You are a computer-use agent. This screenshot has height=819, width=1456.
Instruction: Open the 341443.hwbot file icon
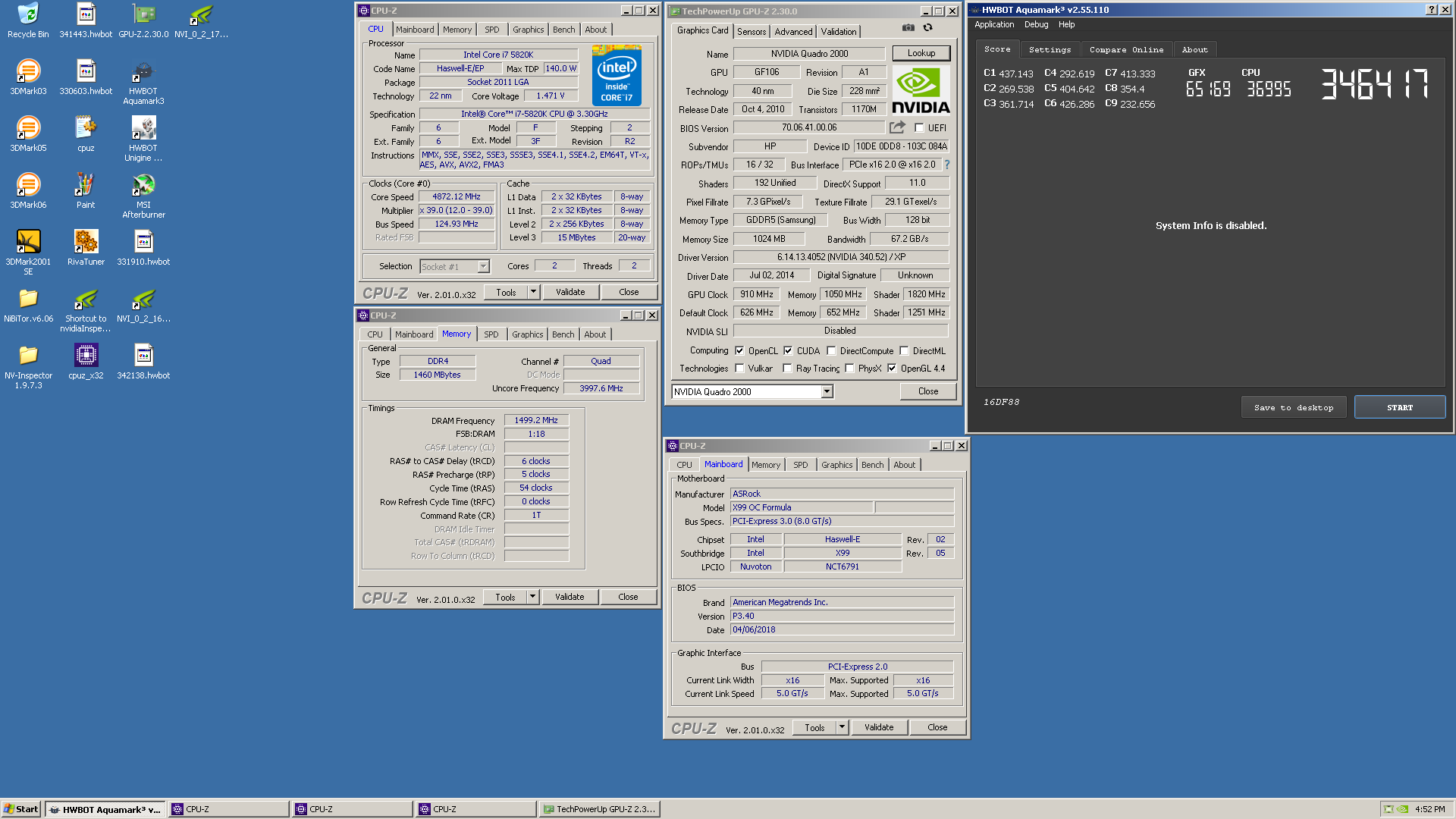coord(86,20)
